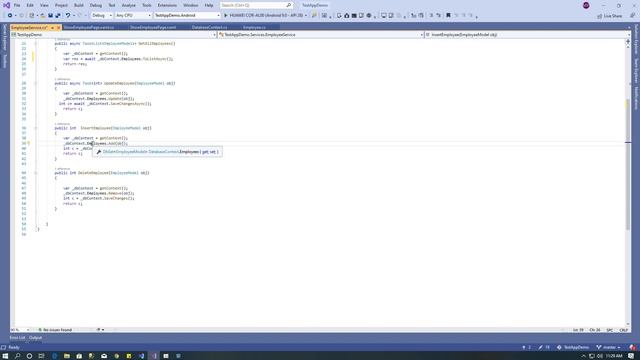Click the taskbar search icon

(18, 356)
